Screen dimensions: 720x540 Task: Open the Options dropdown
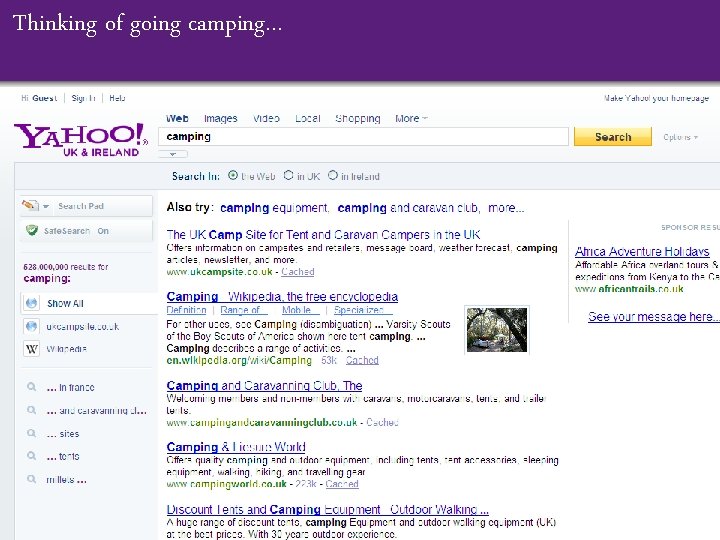(x=680, y=137)
